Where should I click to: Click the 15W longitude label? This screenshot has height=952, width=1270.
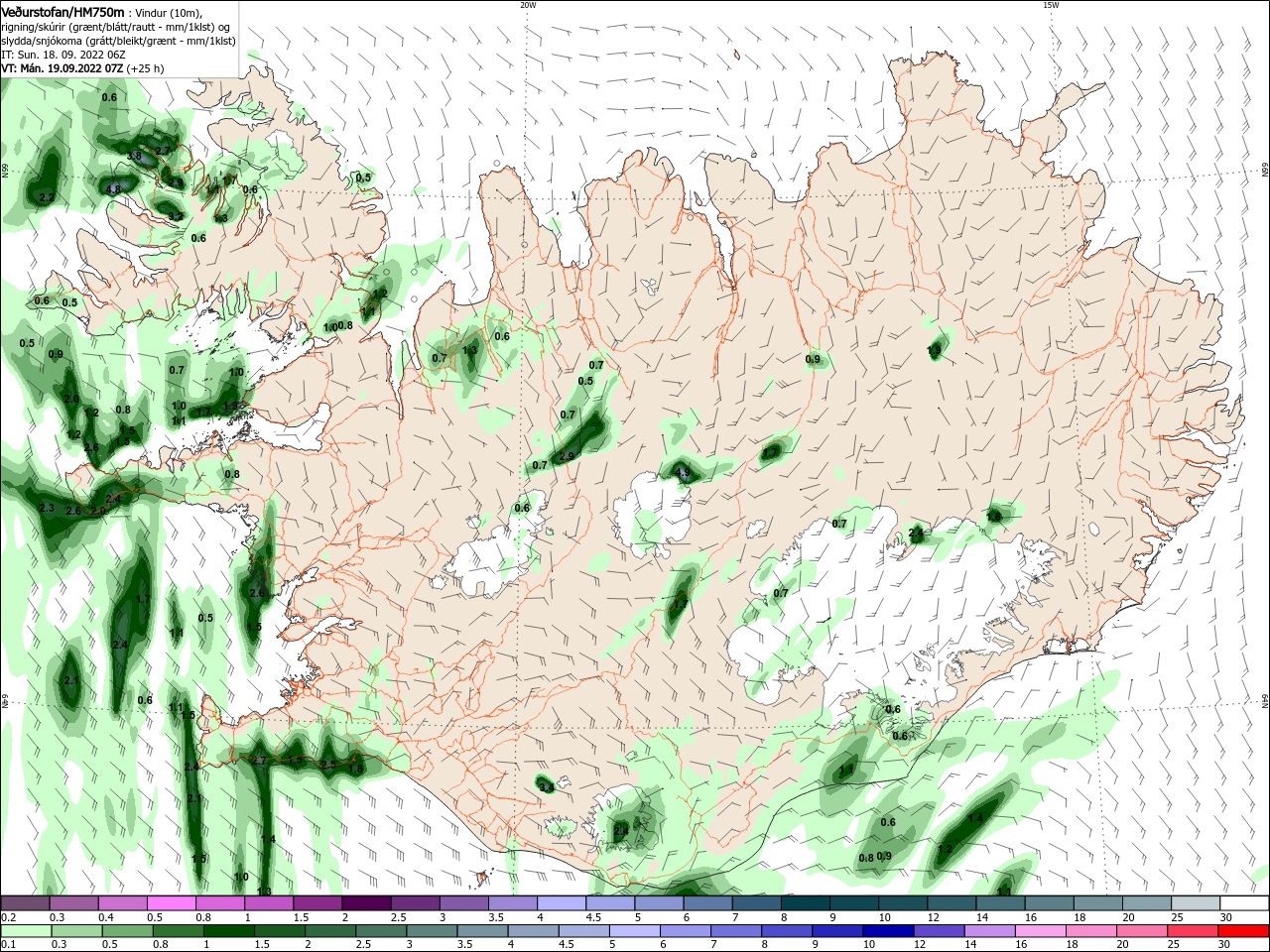[x=1051, y=5]
